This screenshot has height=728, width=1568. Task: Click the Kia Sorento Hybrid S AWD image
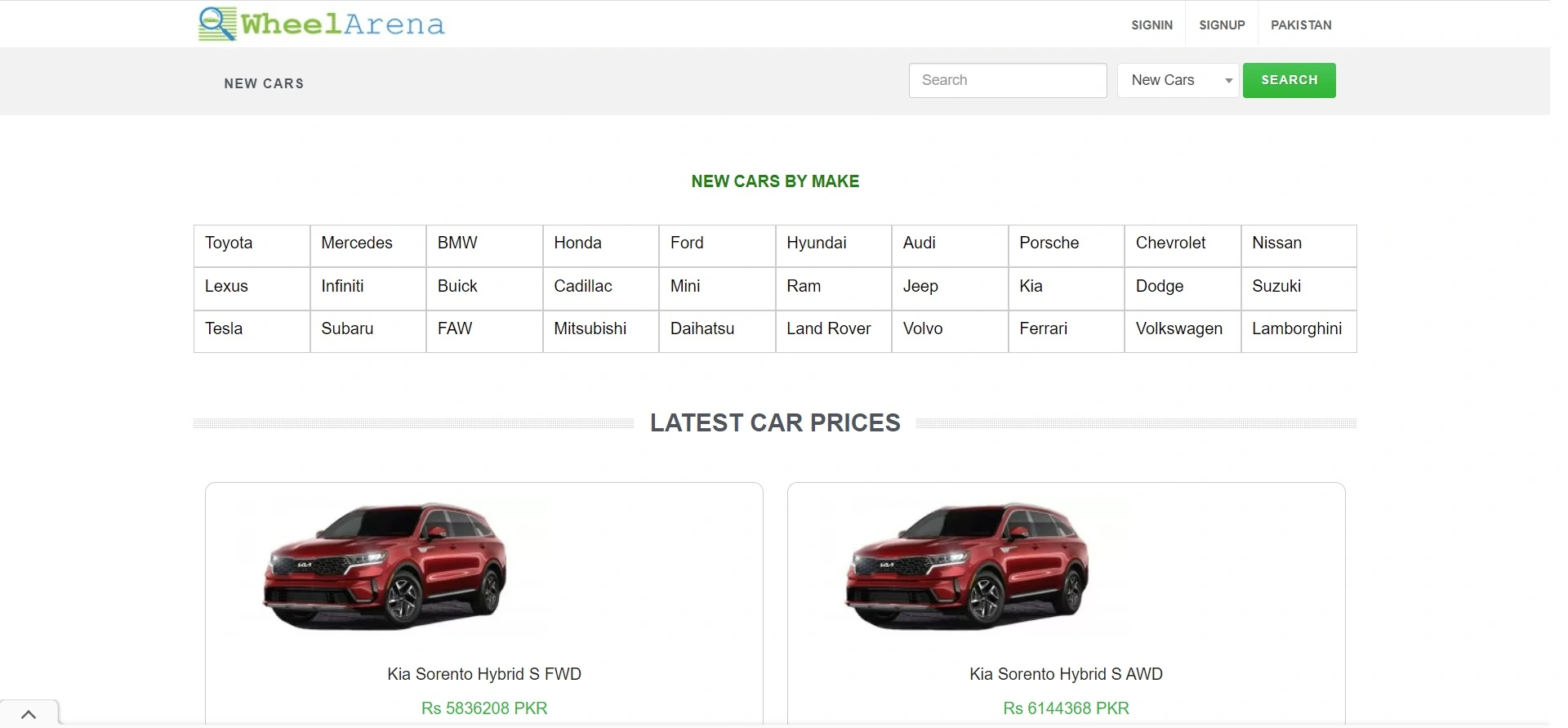pyautogui.click(x=967, y=567)
